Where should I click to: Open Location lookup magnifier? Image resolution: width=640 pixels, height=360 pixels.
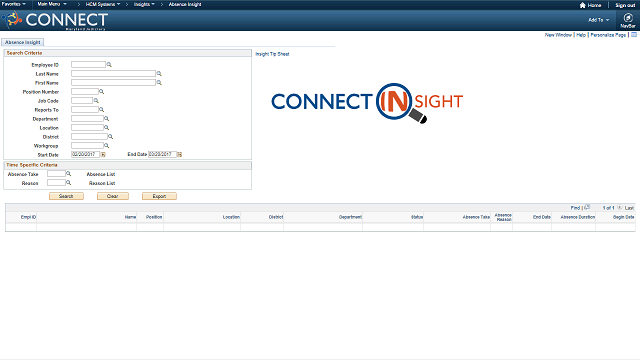tap(107, 127)
